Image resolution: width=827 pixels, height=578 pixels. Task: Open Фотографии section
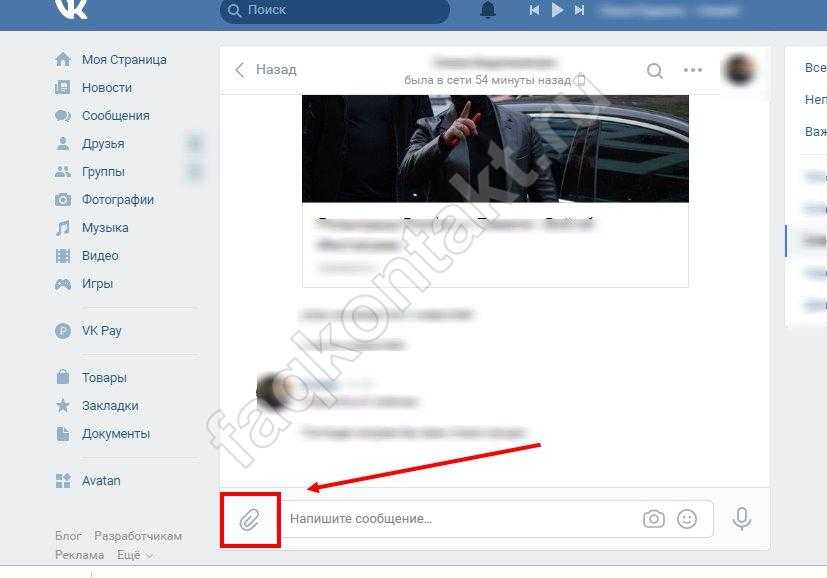click(118, 199)
